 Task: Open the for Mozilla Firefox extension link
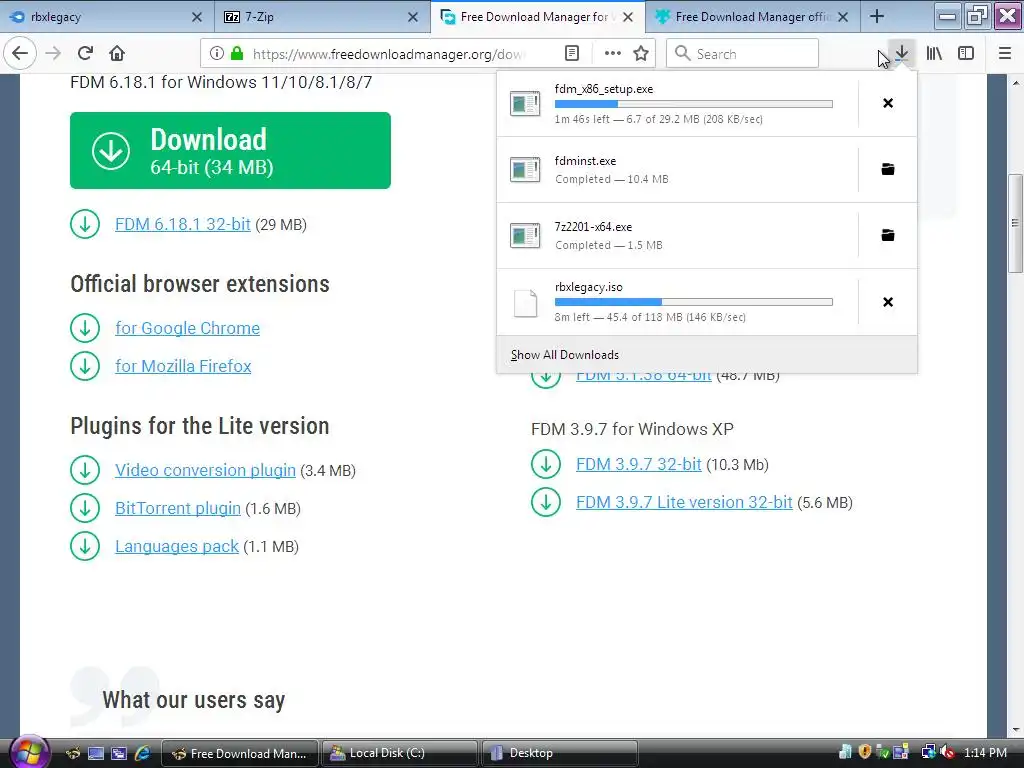click(x=184, y=366)
